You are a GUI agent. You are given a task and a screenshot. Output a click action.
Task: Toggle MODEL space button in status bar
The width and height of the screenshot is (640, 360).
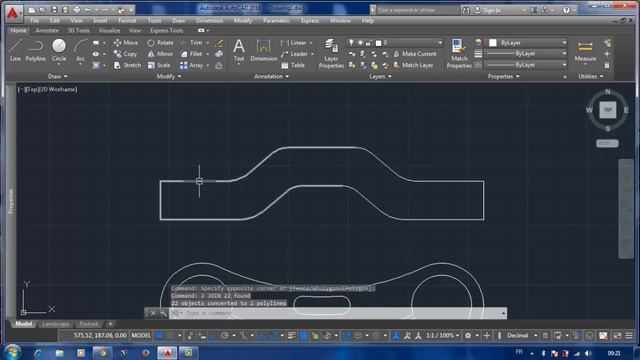coord(141,336)
